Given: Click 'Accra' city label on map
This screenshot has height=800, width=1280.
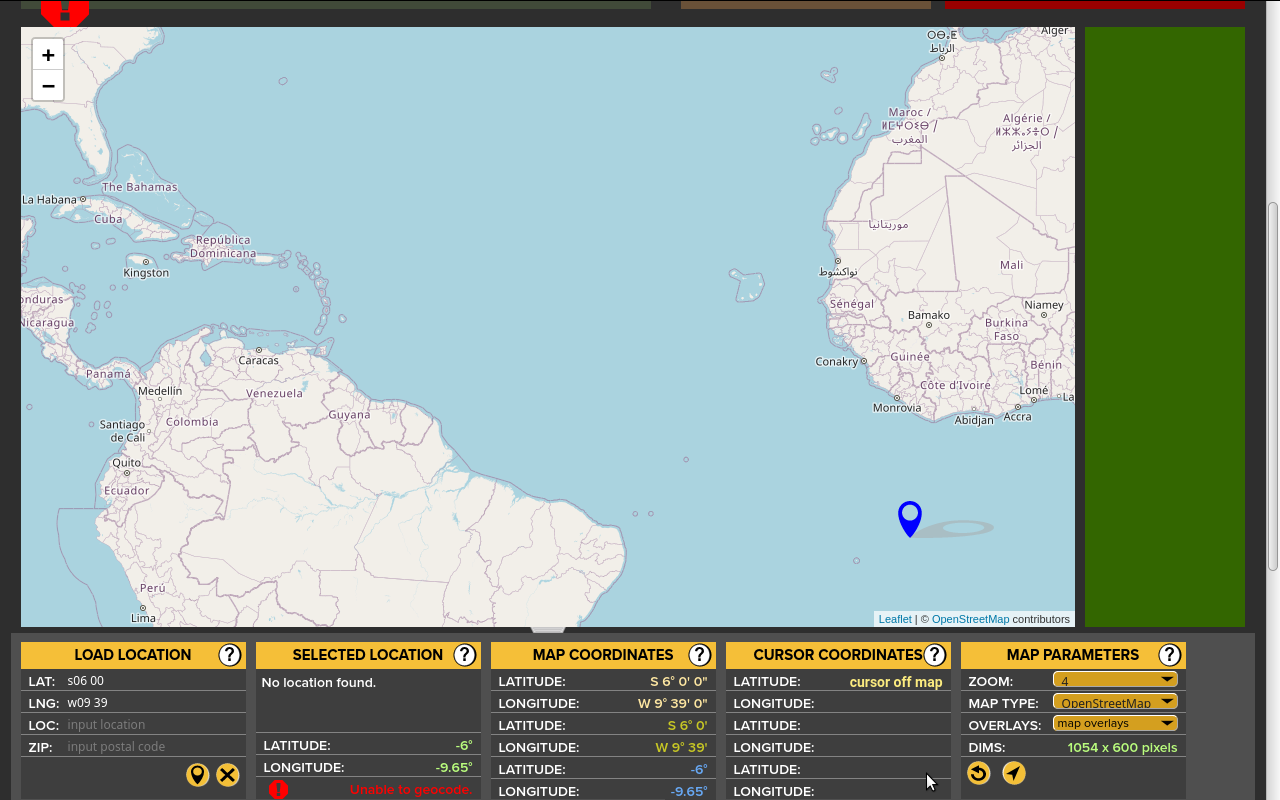Looking at the screenshot, I should (1017, 416).
